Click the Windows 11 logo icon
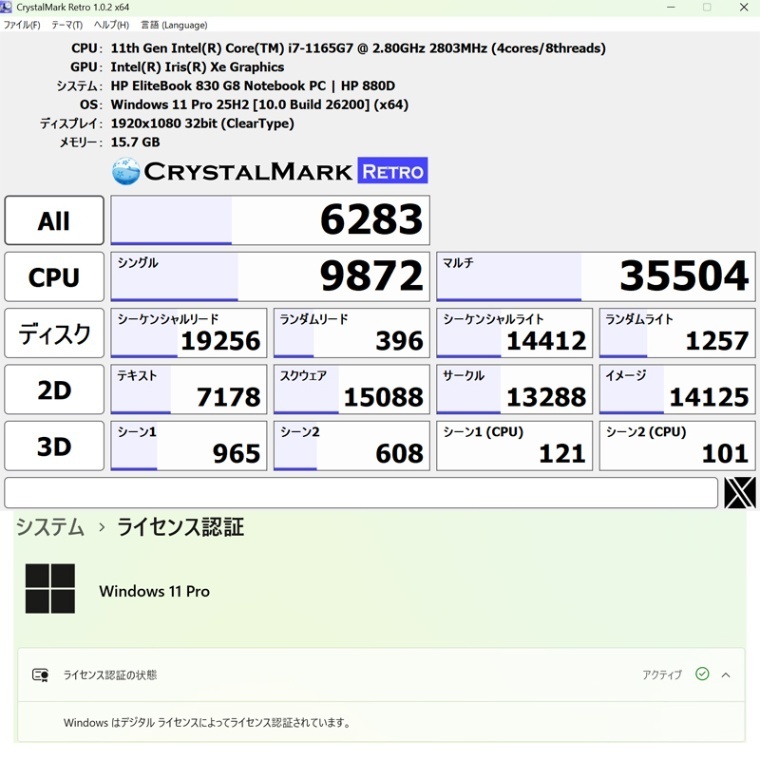 coord(50,588)
